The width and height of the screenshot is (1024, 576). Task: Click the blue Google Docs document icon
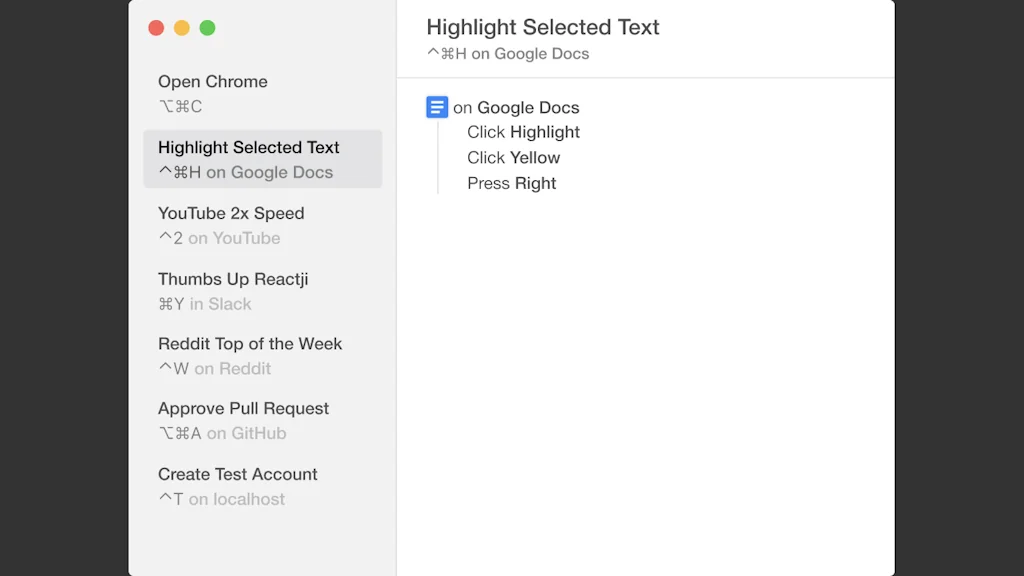click(x=437, y=107)
